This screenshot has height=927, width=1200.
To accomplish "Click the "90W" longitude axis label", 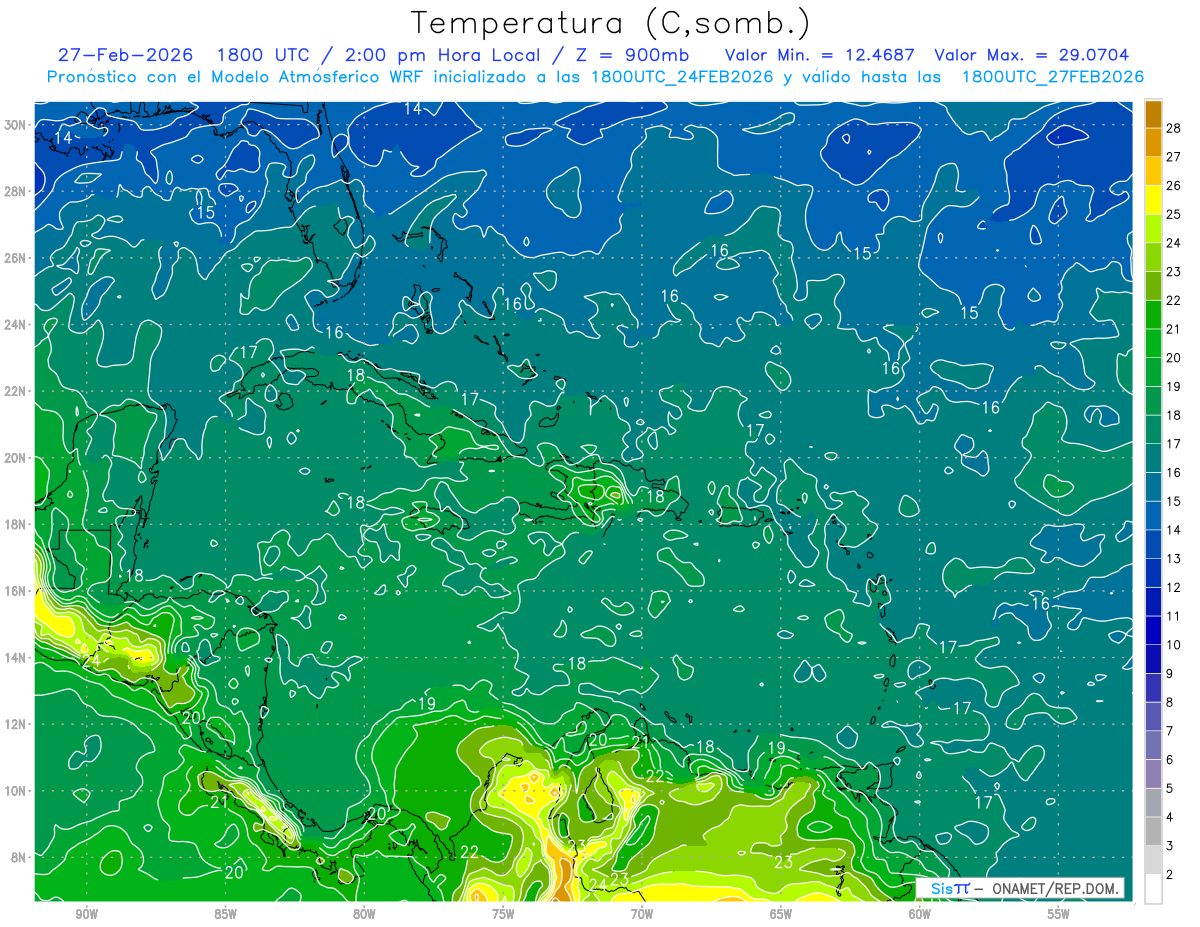I will pos(87,914).
